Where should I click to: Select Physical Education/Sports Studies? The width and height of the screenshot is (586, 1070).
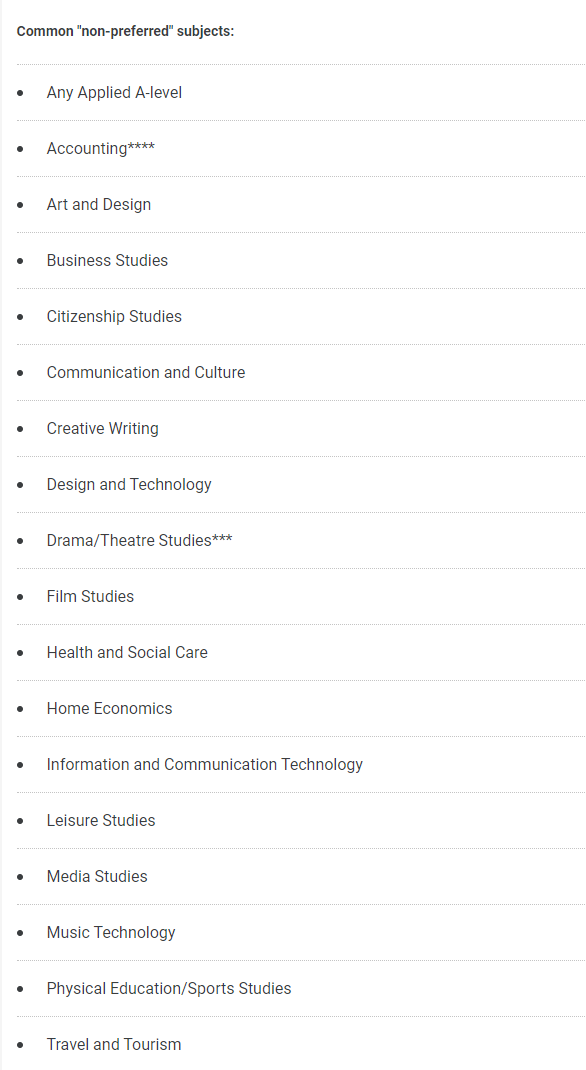click(x=169, y=988)
